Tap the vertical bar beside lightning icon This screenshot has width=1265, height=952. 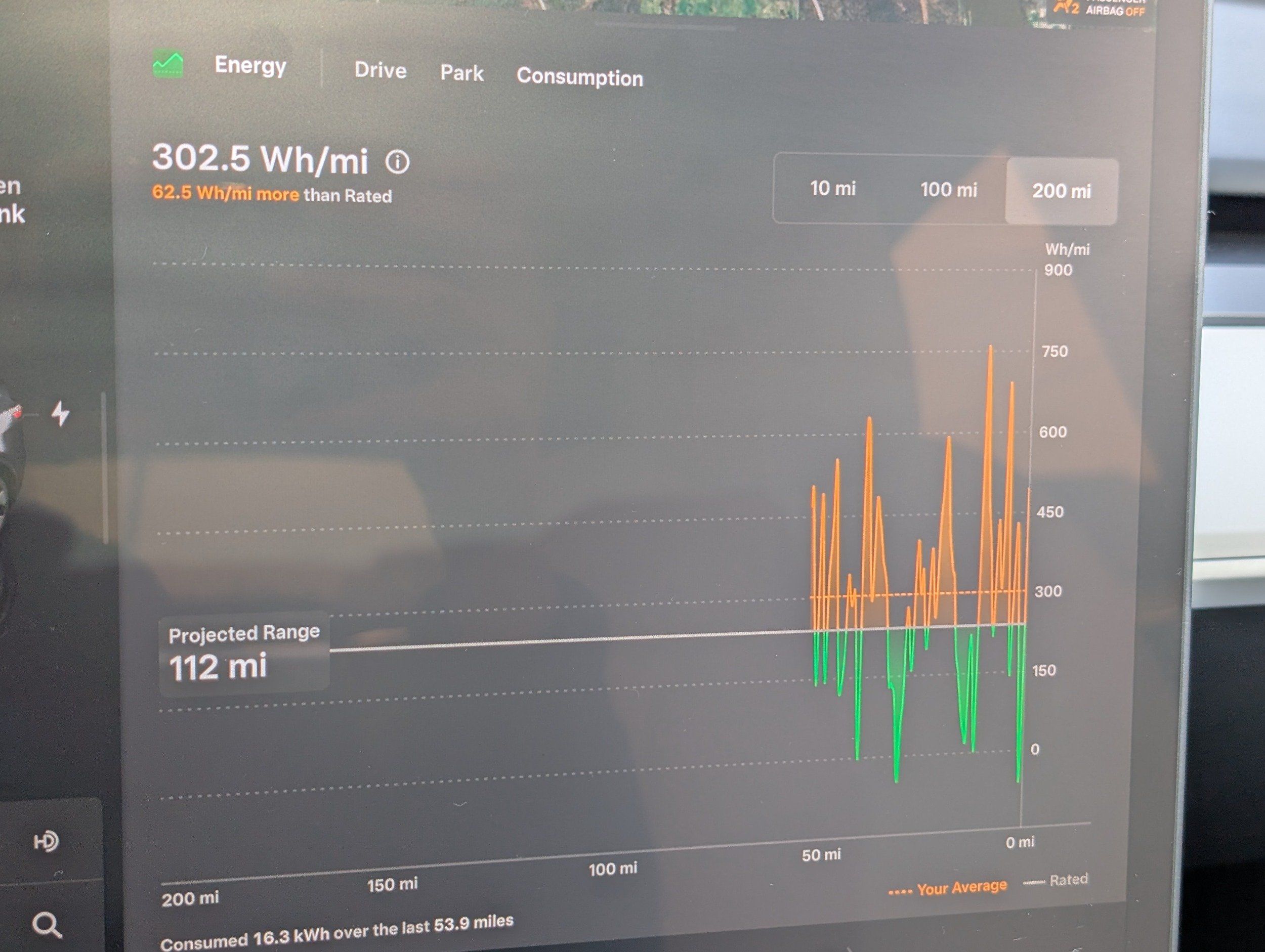105,468
